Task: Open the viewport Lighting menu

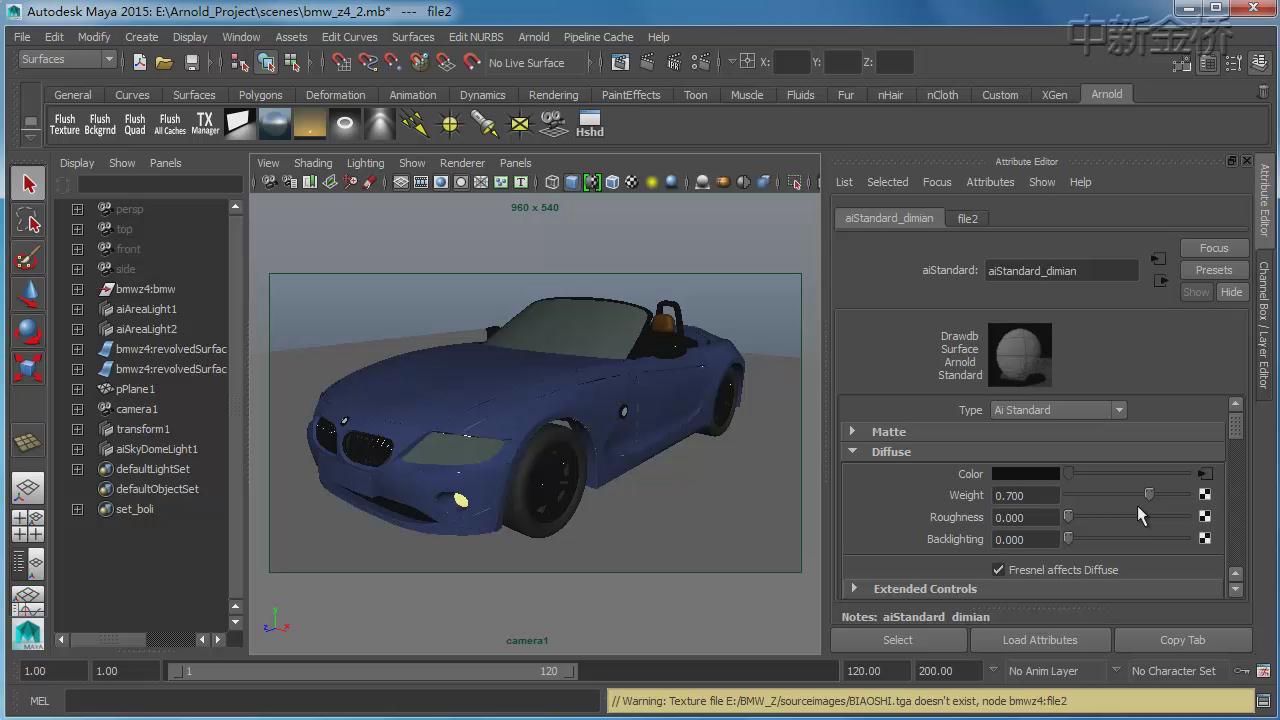Action: (365, 163)
